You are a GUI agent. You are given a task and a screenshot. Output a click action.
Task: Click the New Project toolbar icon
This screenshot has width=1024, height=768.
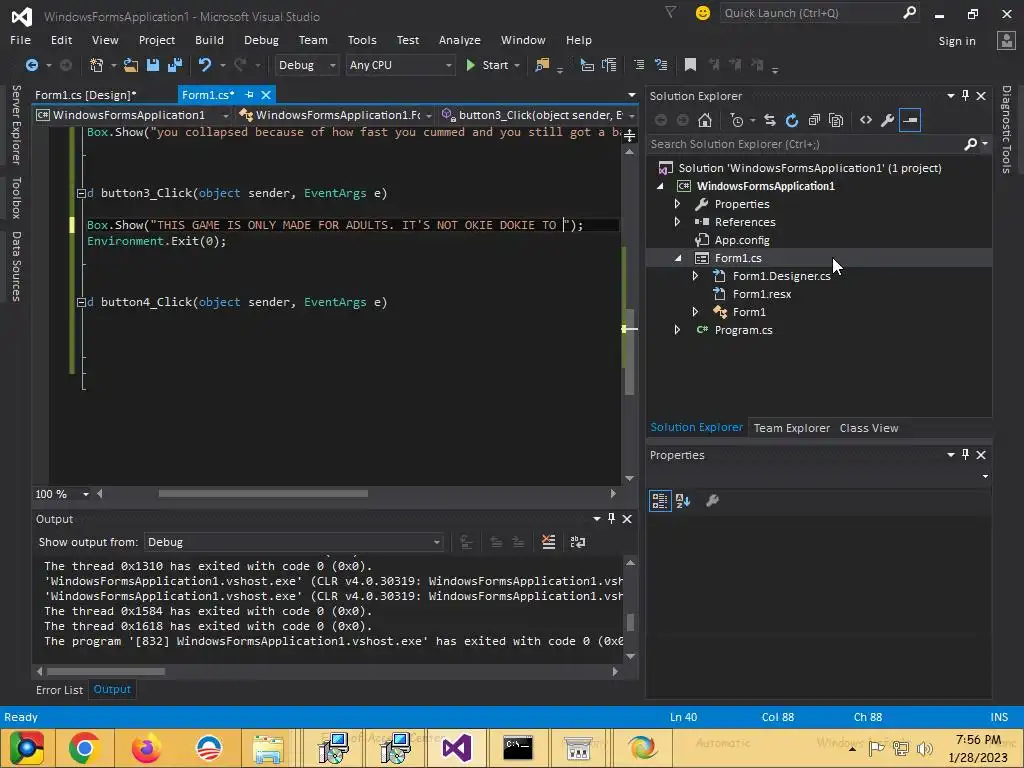[96, 65]
